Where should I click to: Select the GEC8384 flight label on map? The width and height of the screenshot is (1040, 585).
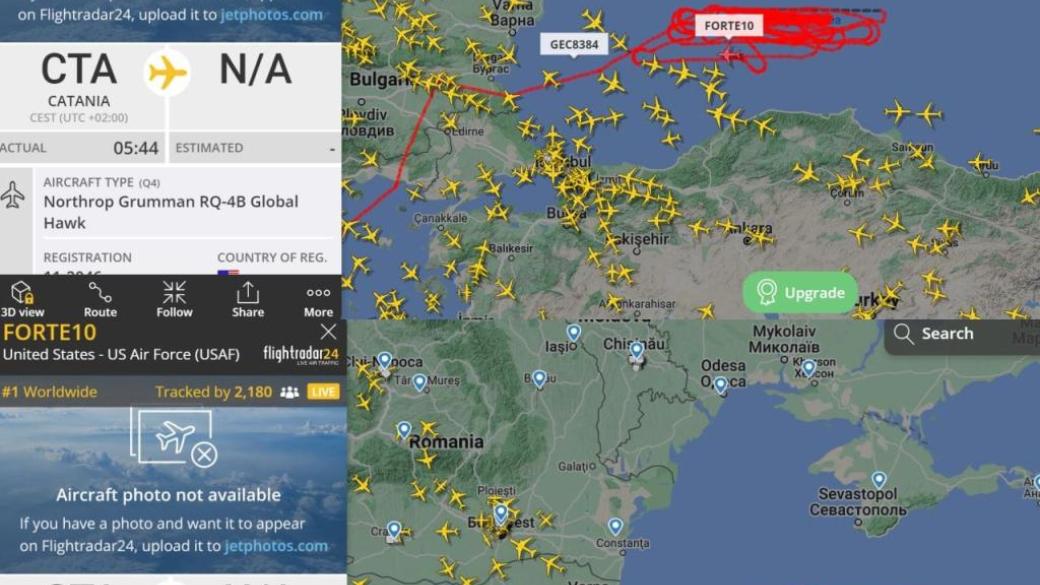click(574, 44)
